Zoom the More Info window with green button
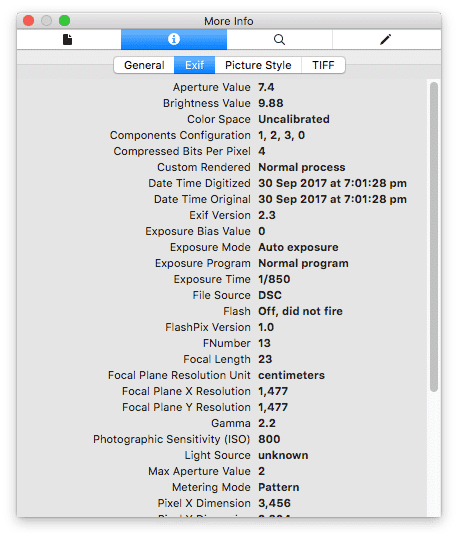Screen dimensions: 458x538 64,21
